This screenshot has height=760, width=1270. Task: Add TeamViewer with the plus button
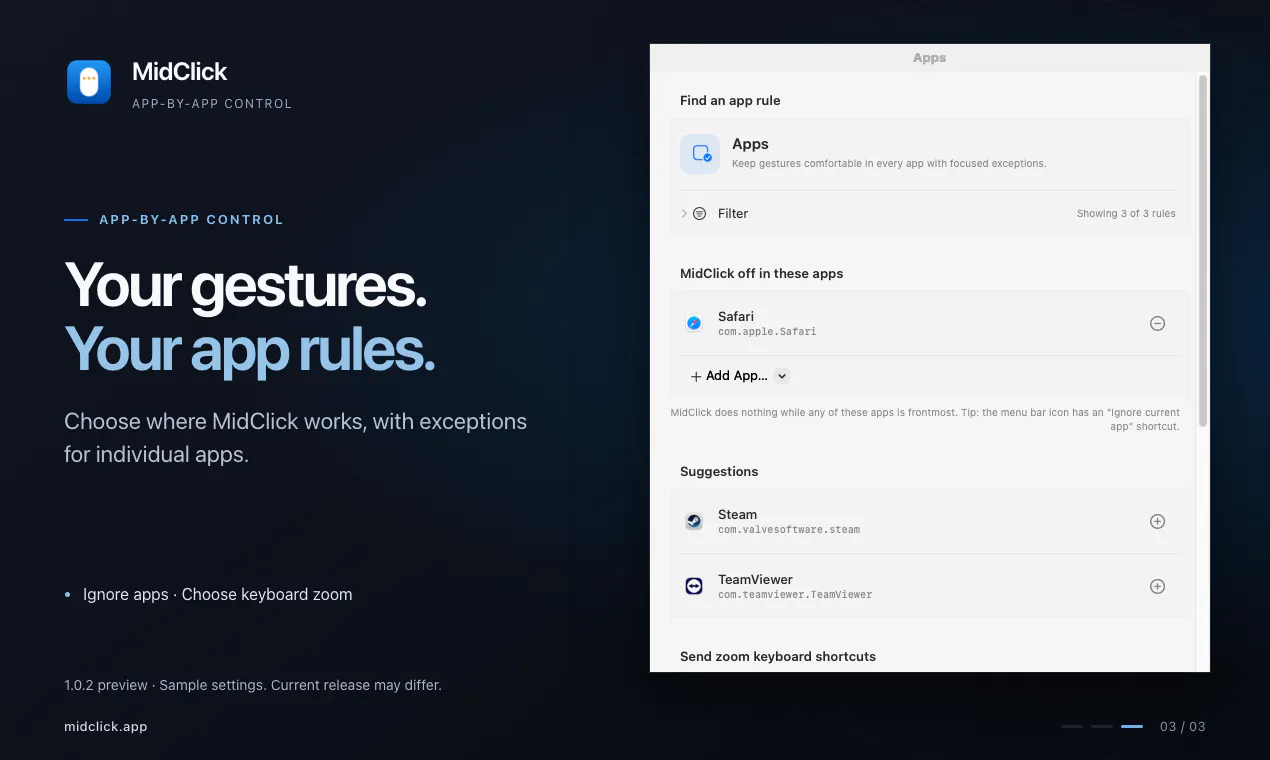pos(1157,586)
